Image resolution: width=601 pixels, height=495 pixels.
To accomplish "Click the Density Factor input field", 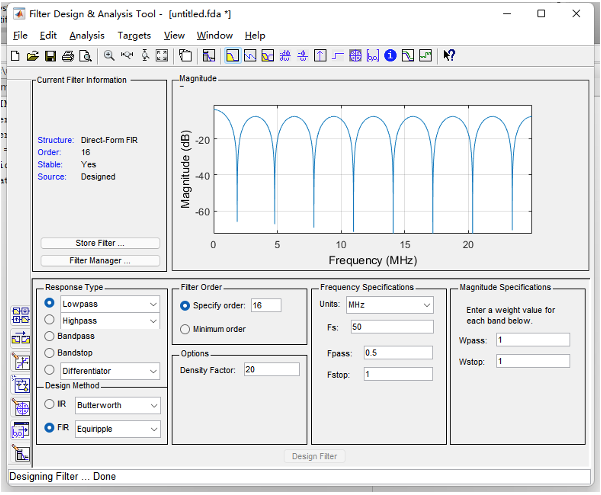I will pos(271,369).
